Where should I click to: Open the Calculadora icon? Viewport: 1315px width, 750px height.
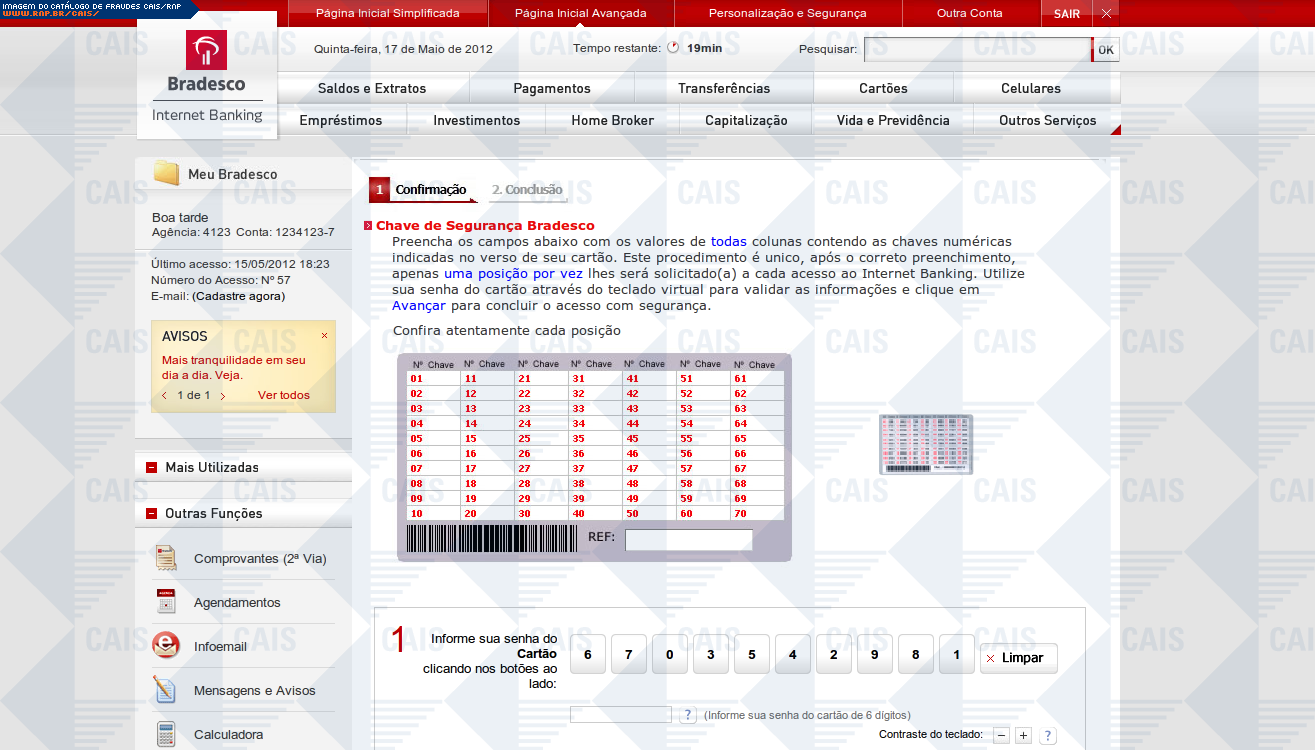coord(166,734)
